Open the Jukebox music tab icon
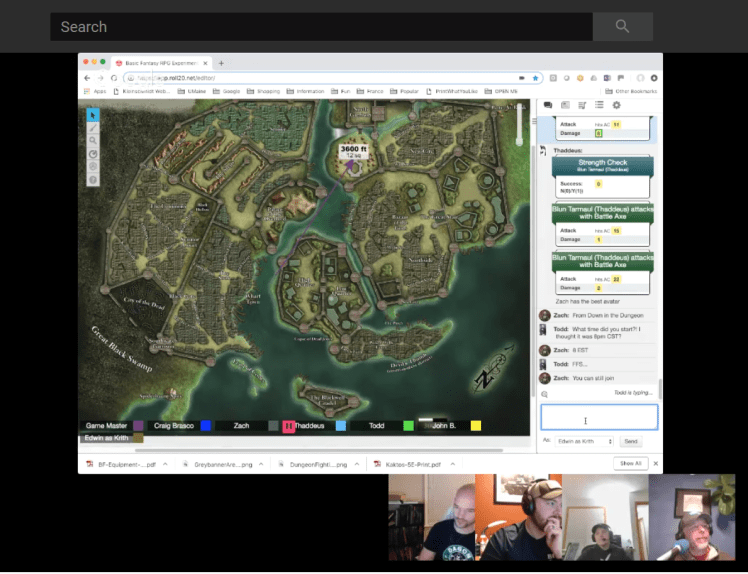The width and height of the screenshot is (748, 574). 582,105
